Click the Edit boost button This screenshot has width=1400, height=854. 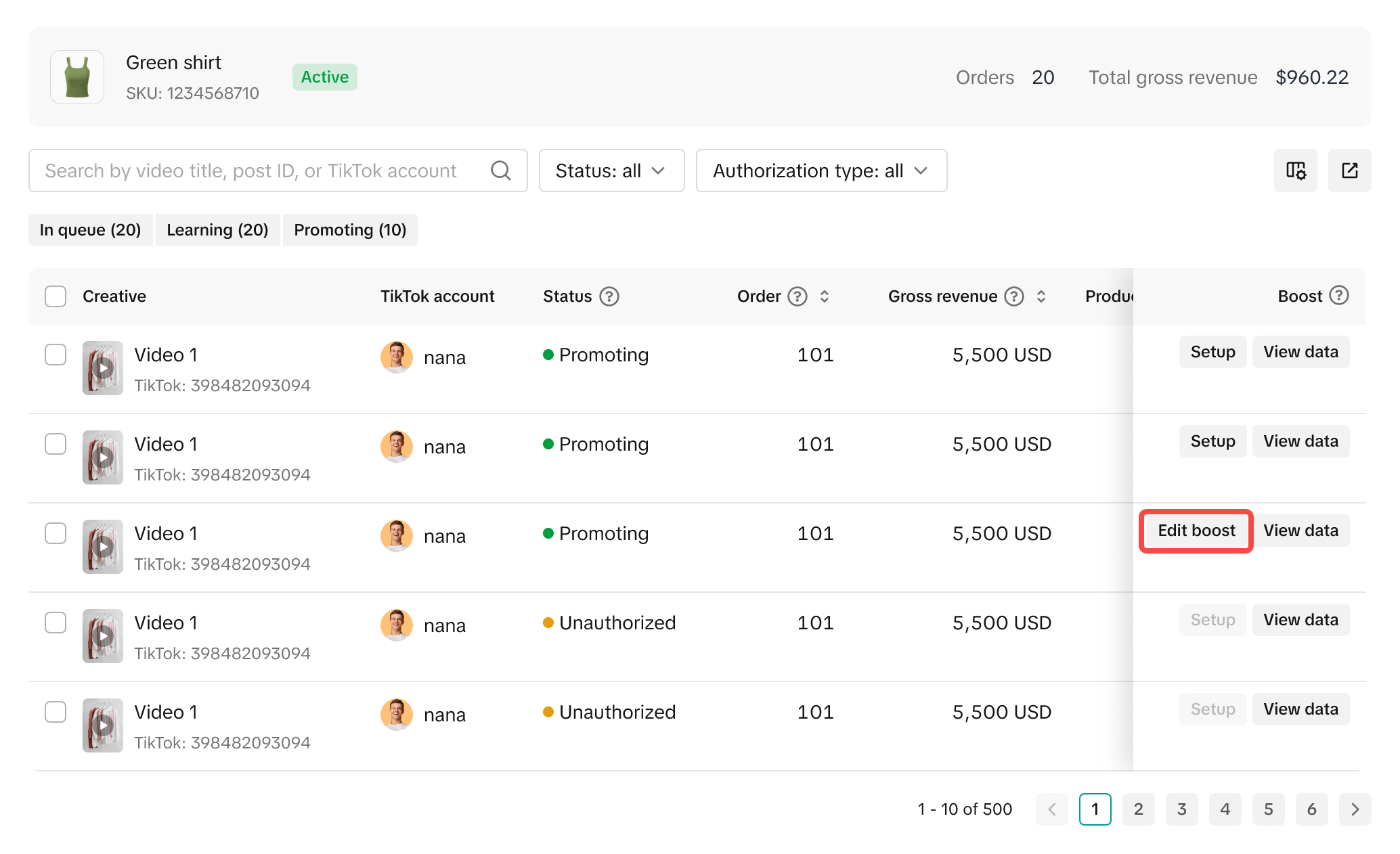1196,531
